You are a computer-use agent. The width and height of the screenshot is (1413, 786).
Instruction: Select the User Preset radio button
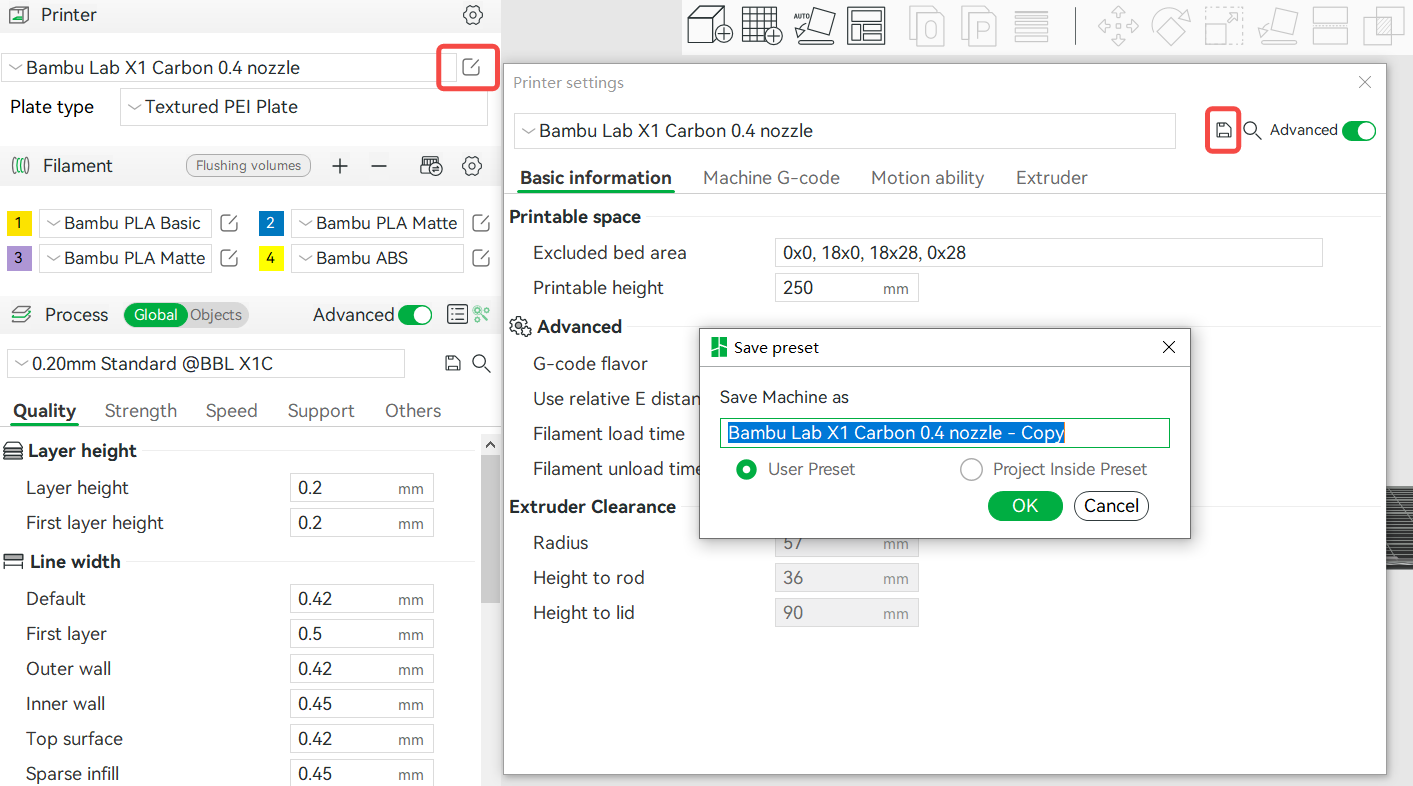(x=746, y=469)
